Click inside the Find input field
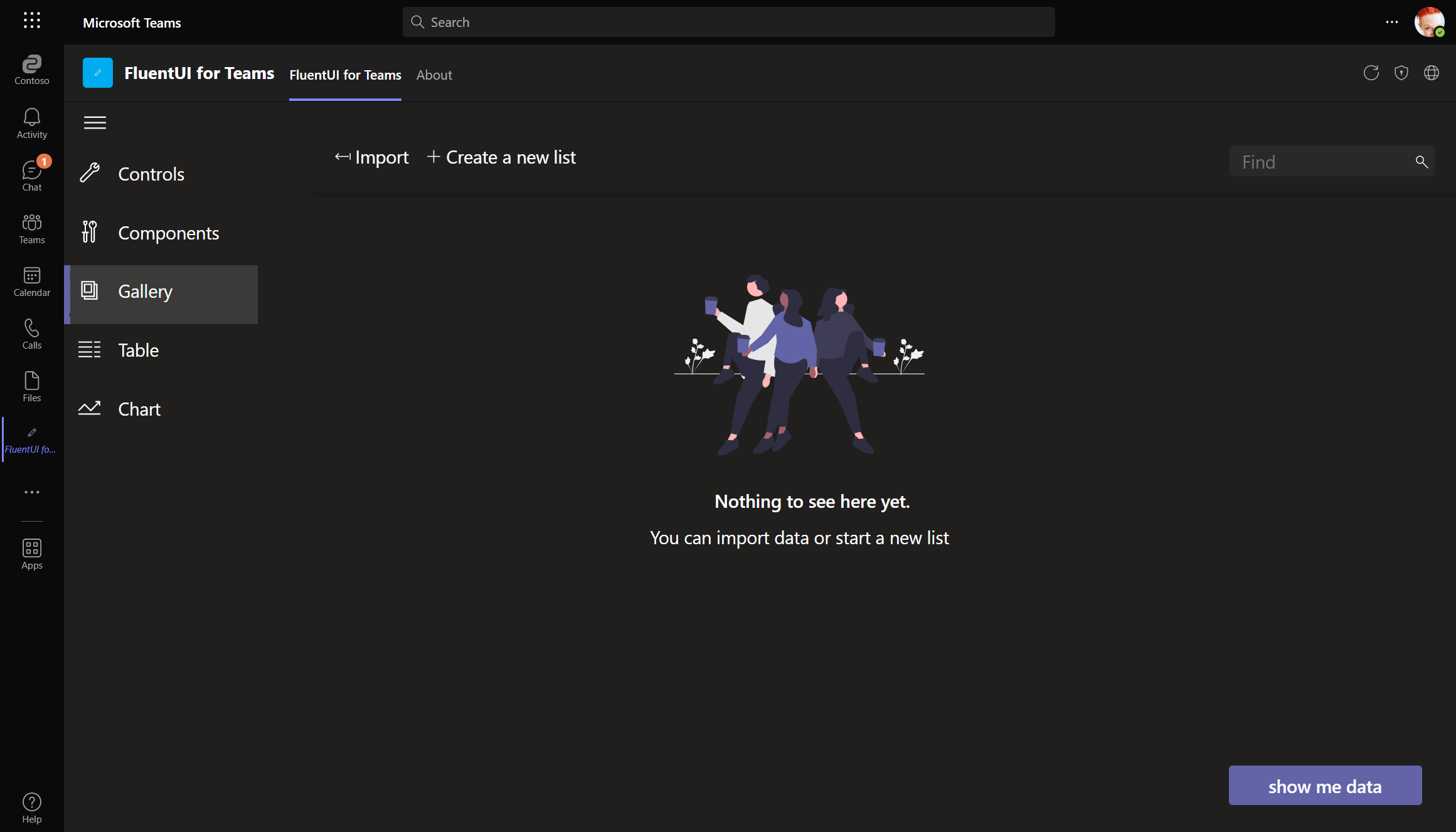The image size is (1456, 832). 1317,161
